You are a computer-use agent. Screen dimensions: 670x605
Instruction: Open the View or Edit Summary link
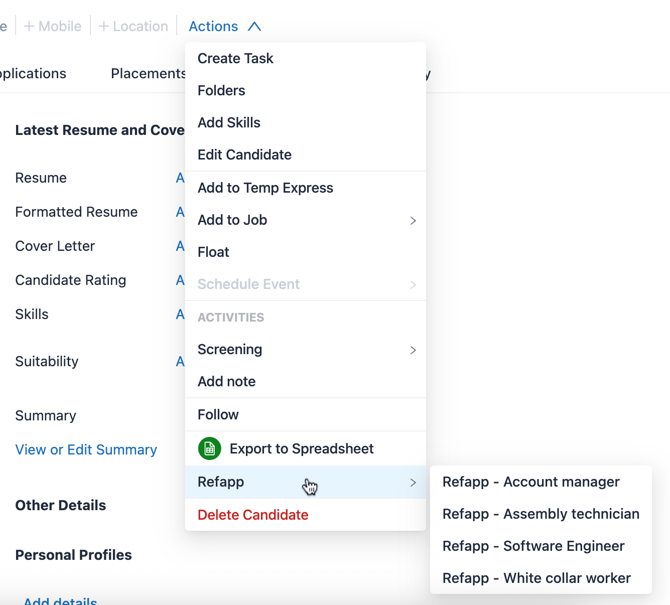pyautogui.click(x=86, y=449)
